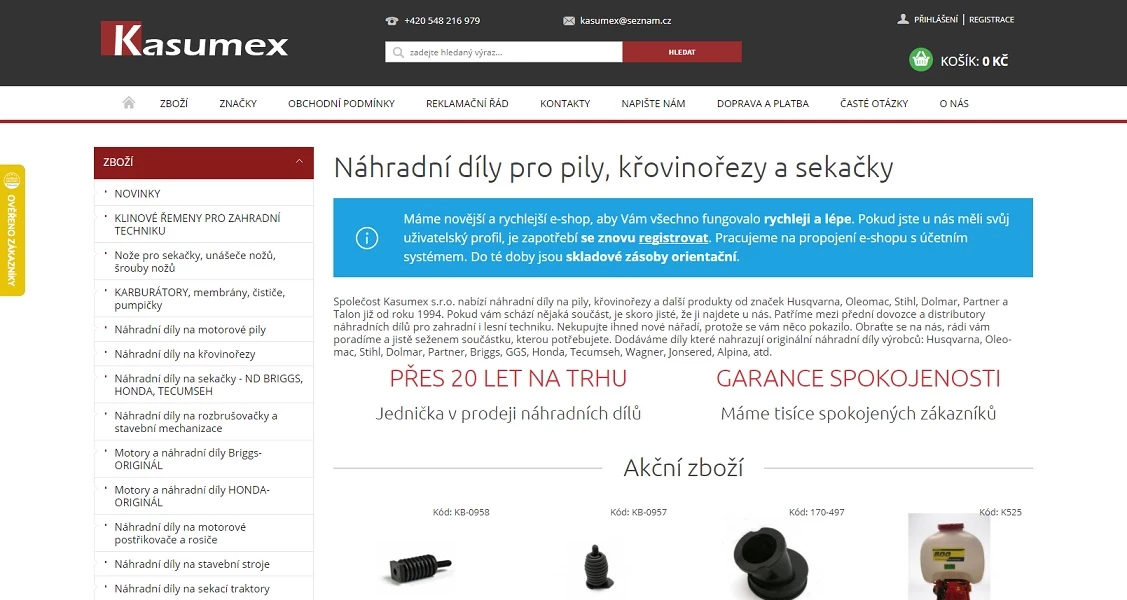The width and height of the screenshot is (1127, 600).
Task: Click the red Hledat button
Action: 682,52
